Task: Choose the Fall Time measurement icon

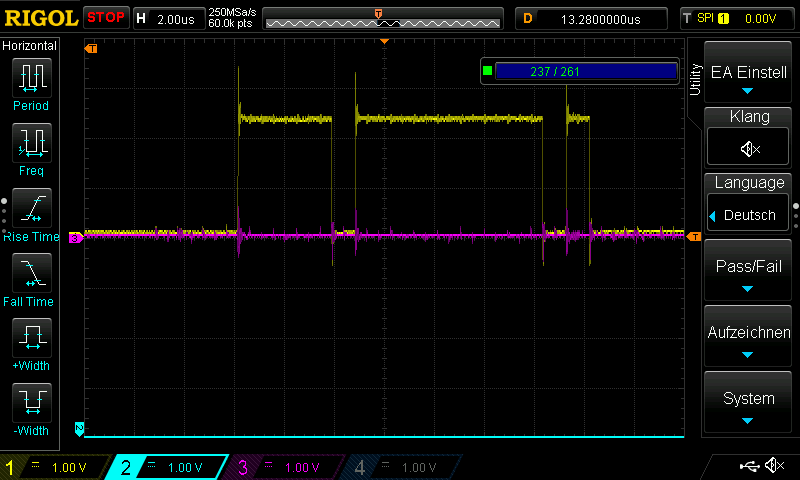Action: point(31,272)
